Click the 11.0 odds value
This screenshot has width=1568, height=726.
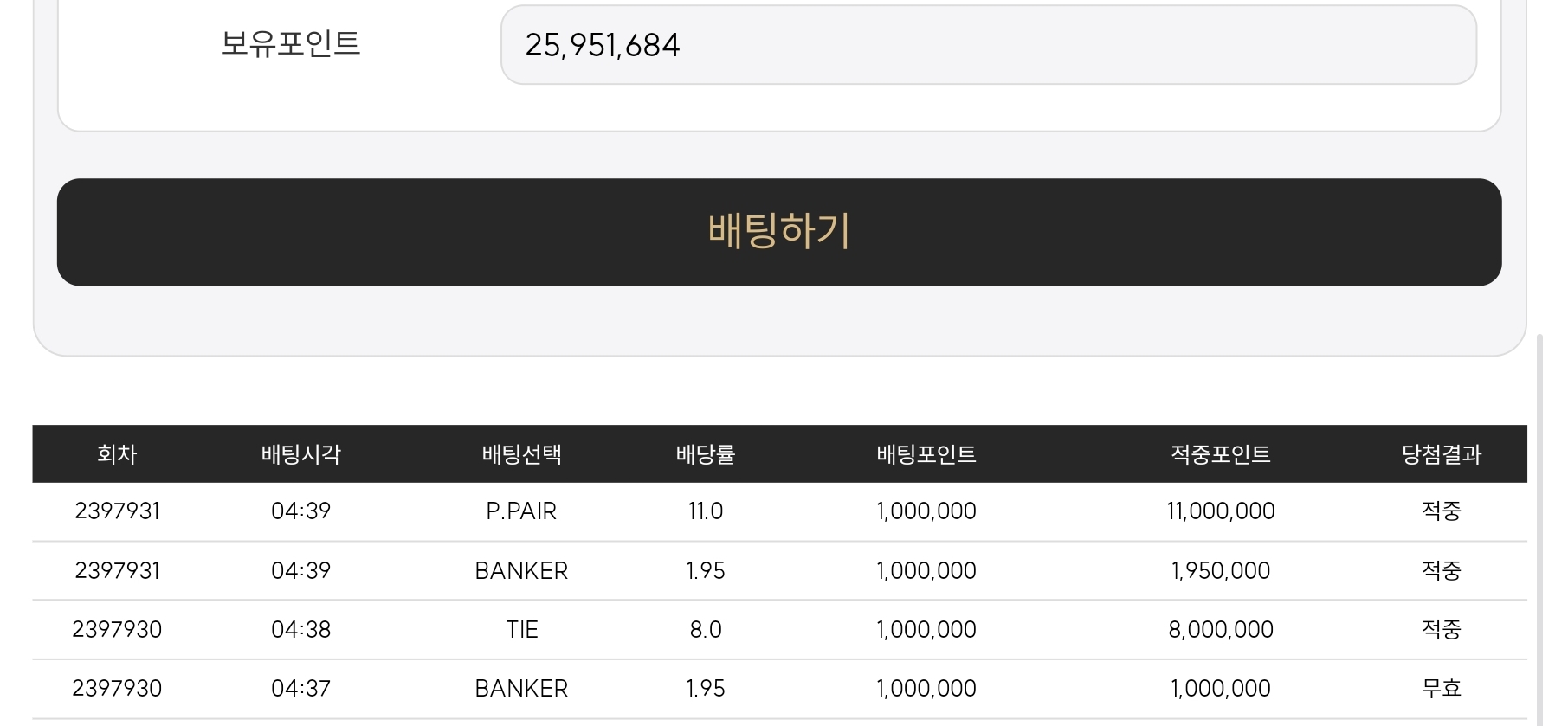706,511
